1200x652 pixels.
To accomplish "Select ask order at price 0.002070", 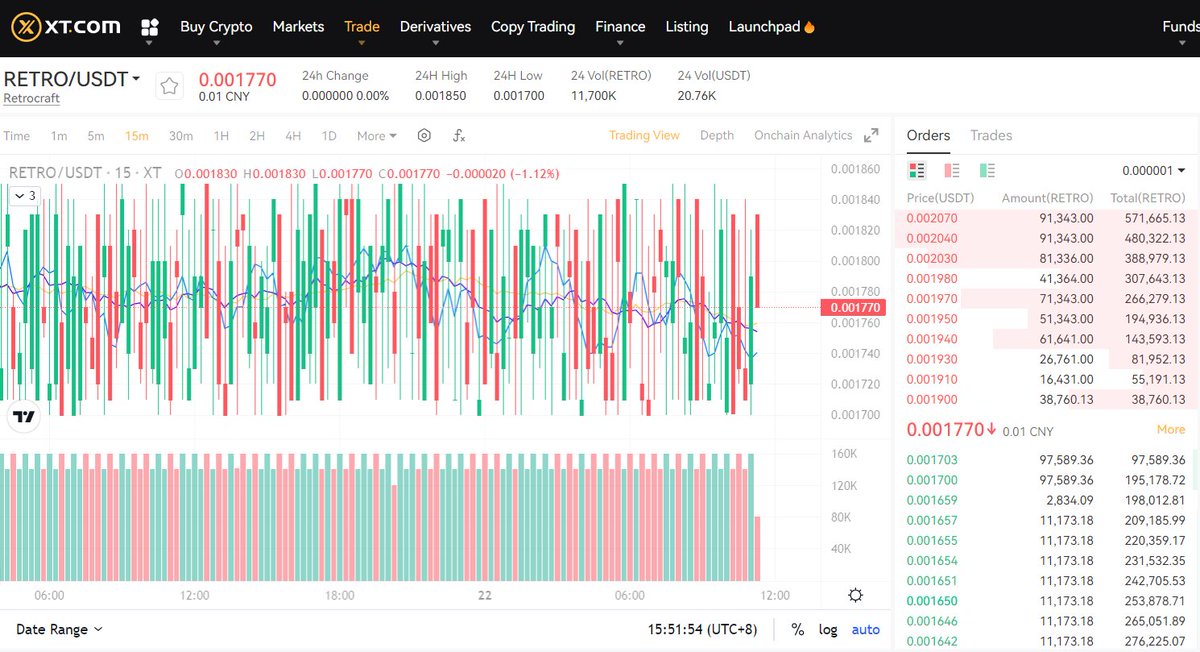I will [1046, 218].
